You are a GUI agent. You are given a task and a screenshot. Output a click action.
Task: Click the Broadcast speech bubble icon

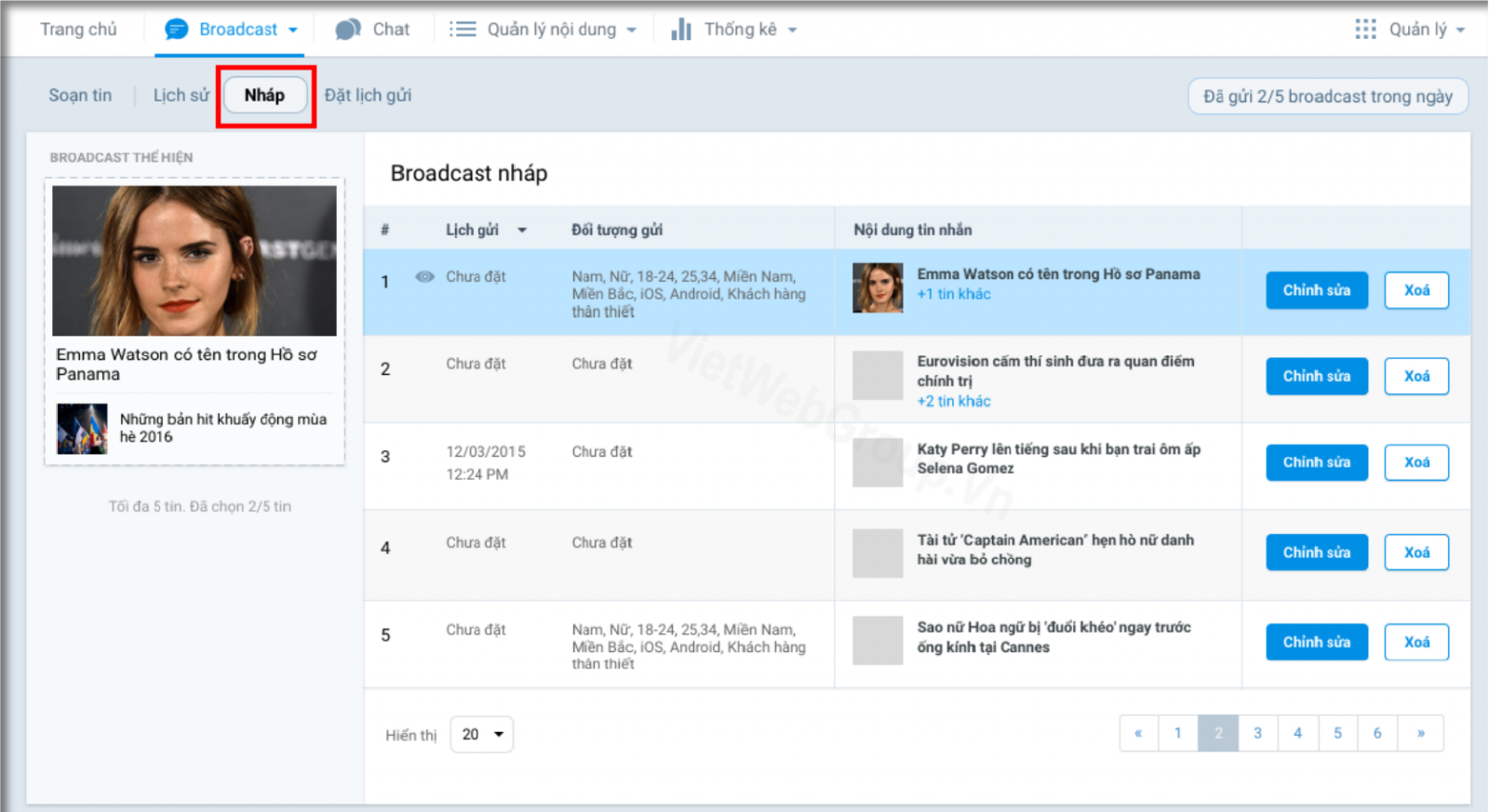(176, 30)
